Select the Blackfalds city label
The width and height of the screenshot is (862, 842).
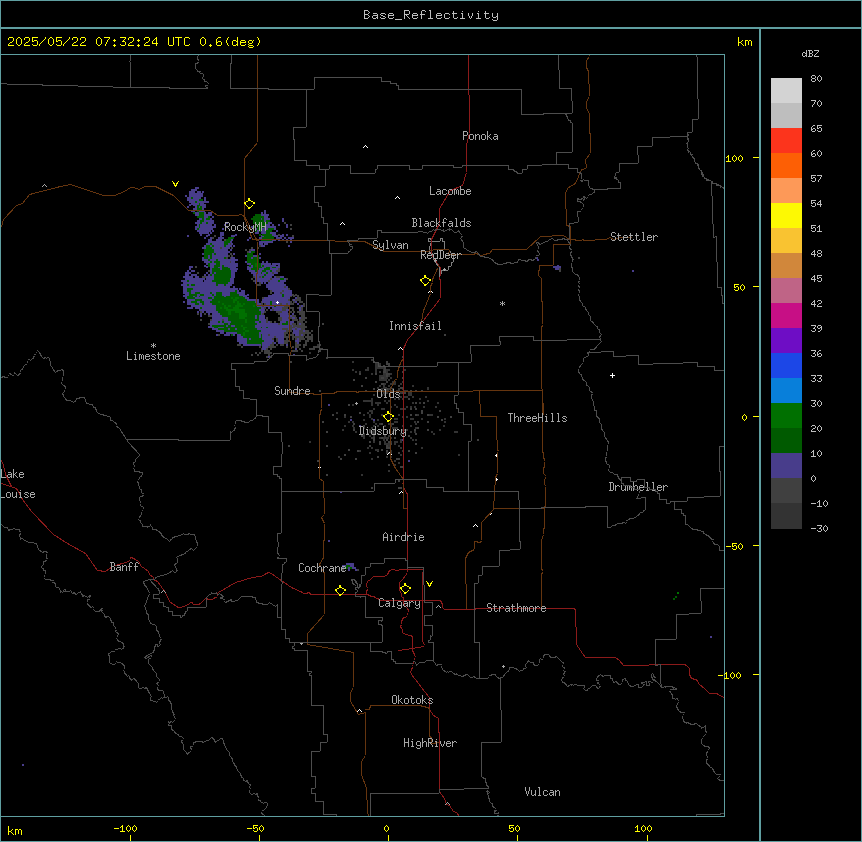(441, 223)
